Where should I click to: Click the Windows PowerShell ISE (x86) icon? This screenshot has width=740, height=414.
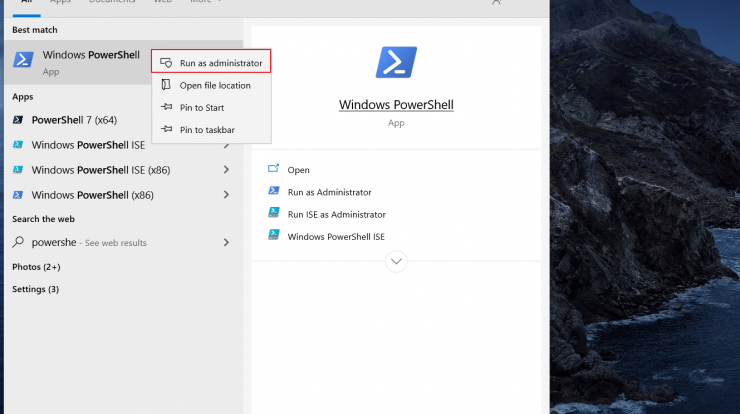pos(18,169)
